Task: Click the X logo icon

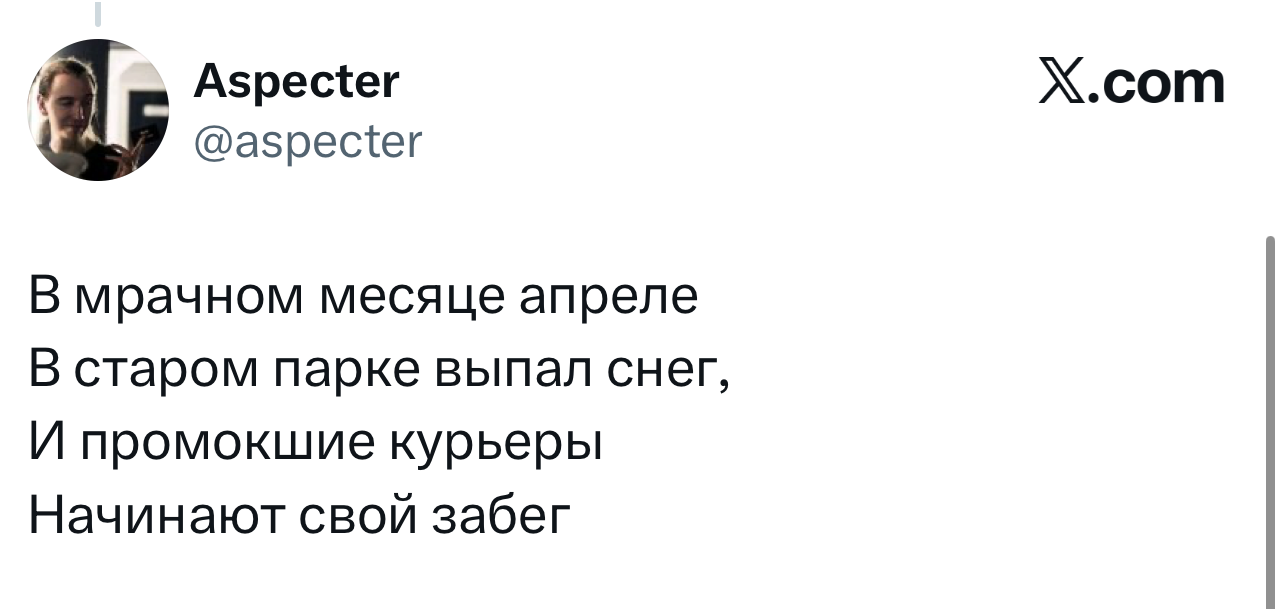Action: pos(1064,84)
